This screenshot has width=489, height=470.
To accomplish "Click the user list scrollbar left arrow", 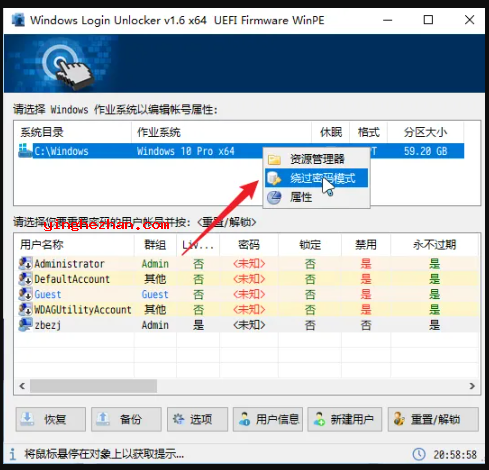I will [22, 386].
